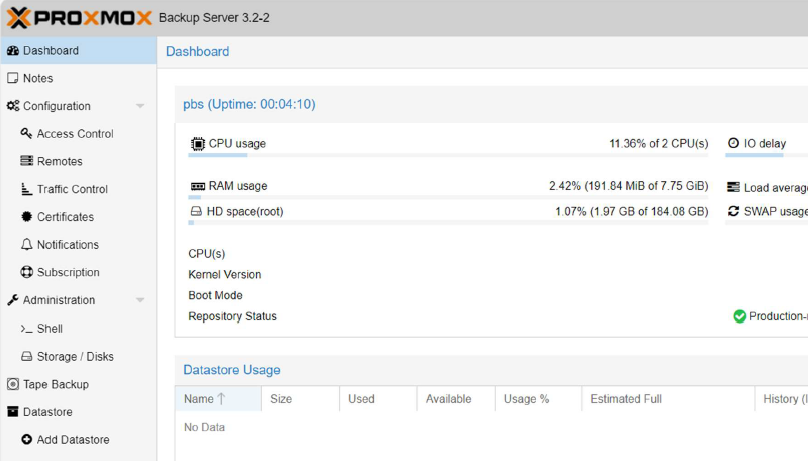Click the Traffic Control chart icon
The width and height of the screenshot is (808, 461).
[26, 189]
